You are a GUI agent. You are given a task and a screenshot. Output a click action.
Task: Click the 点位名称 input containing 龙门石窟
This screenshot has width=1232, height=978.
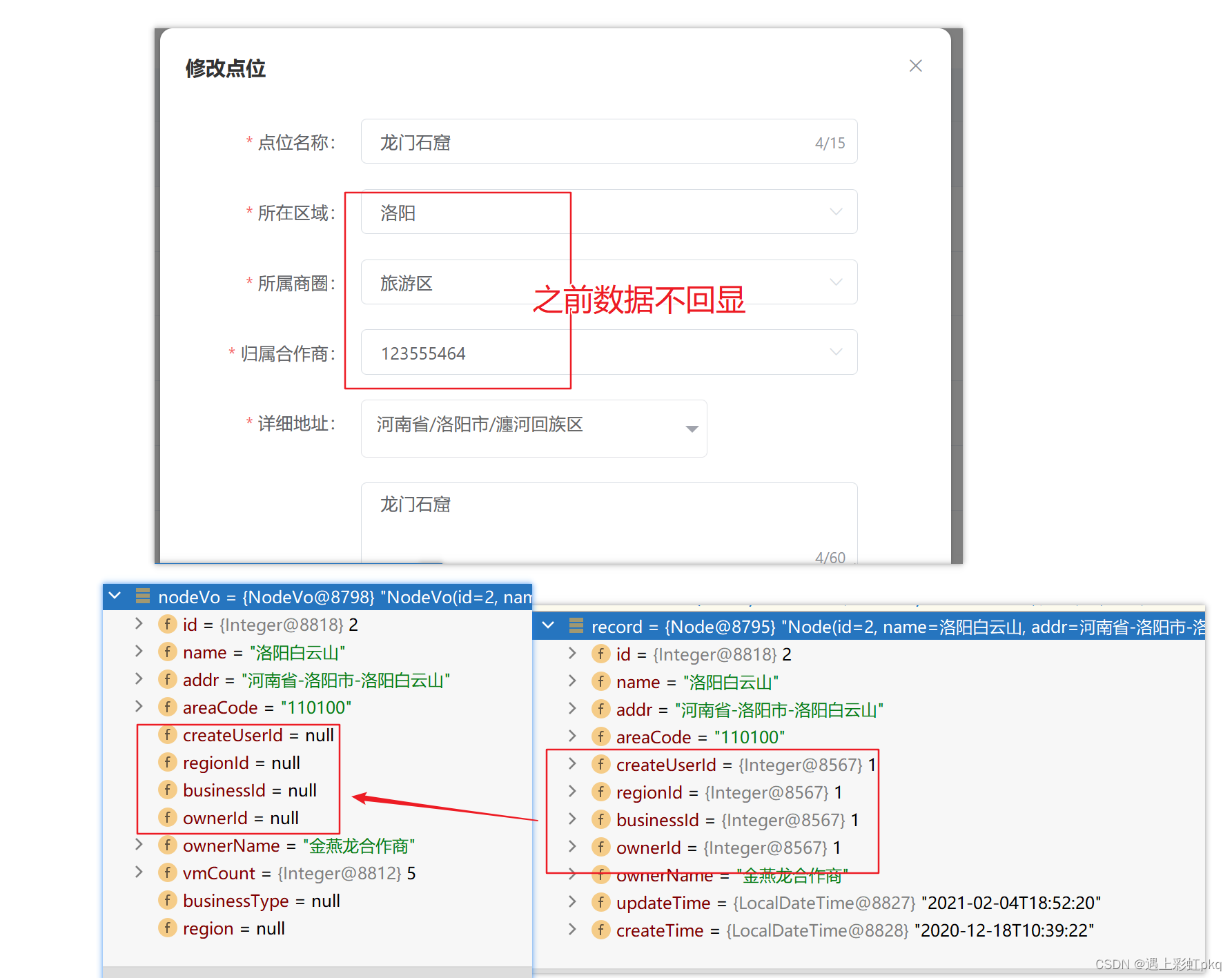[607, 141]
